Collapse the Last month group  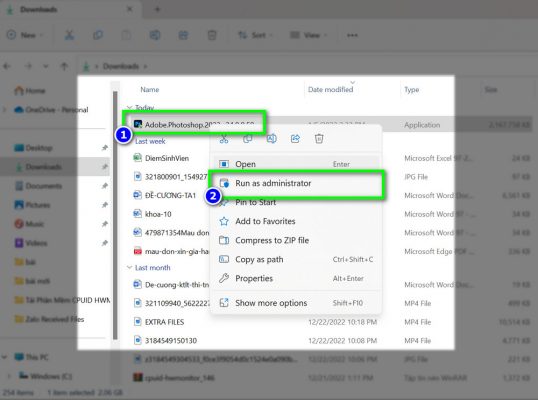[129, 268]
